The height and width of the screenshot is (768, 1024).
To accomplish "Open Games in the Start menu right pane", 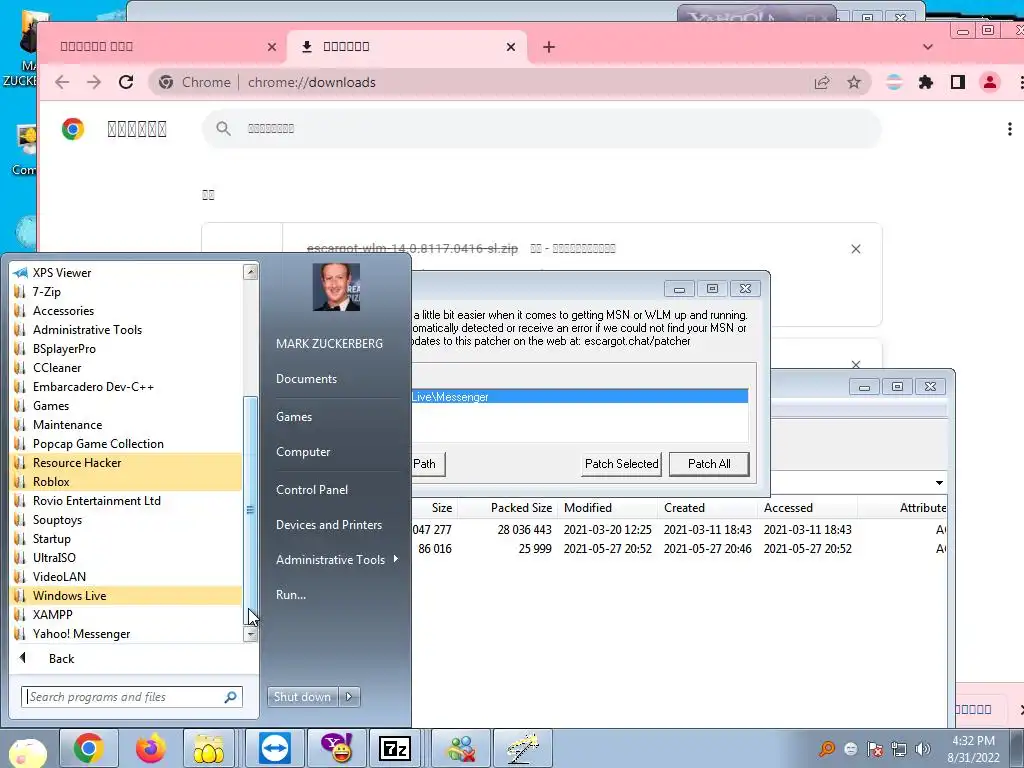I will click(294, 417).
